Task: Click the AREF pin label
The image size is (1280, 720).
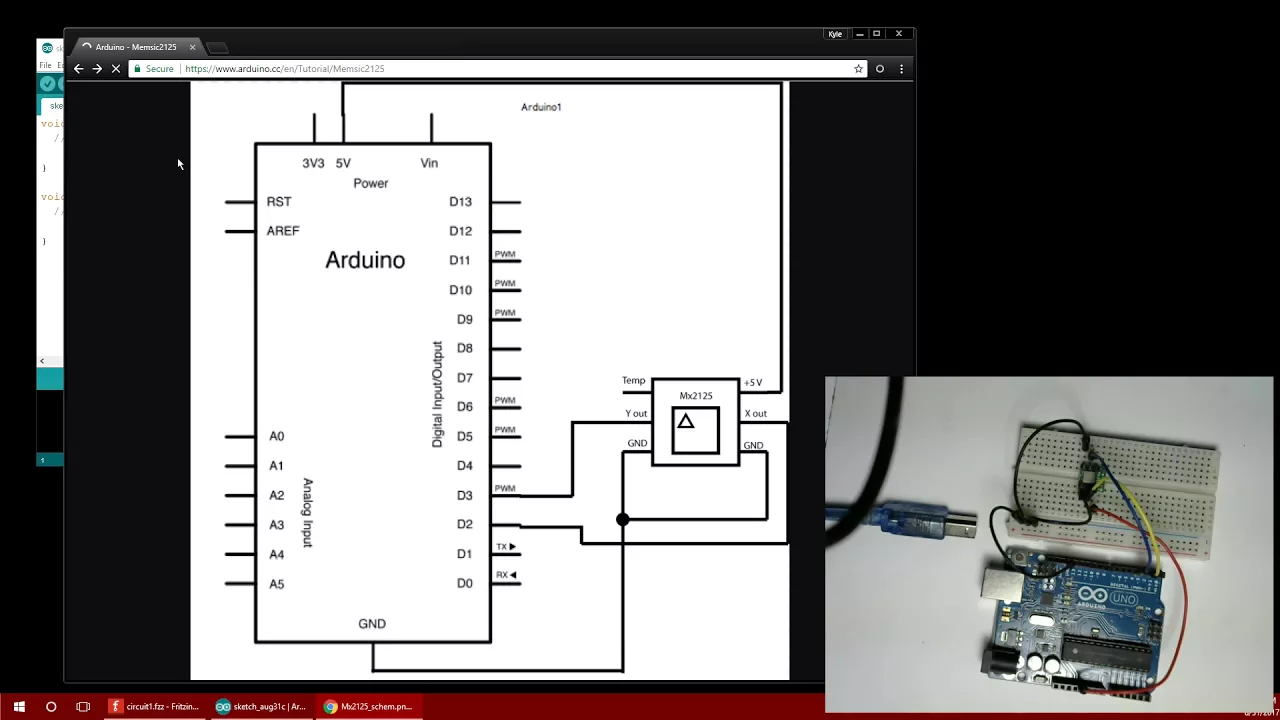Action: [x=283, y=230]
